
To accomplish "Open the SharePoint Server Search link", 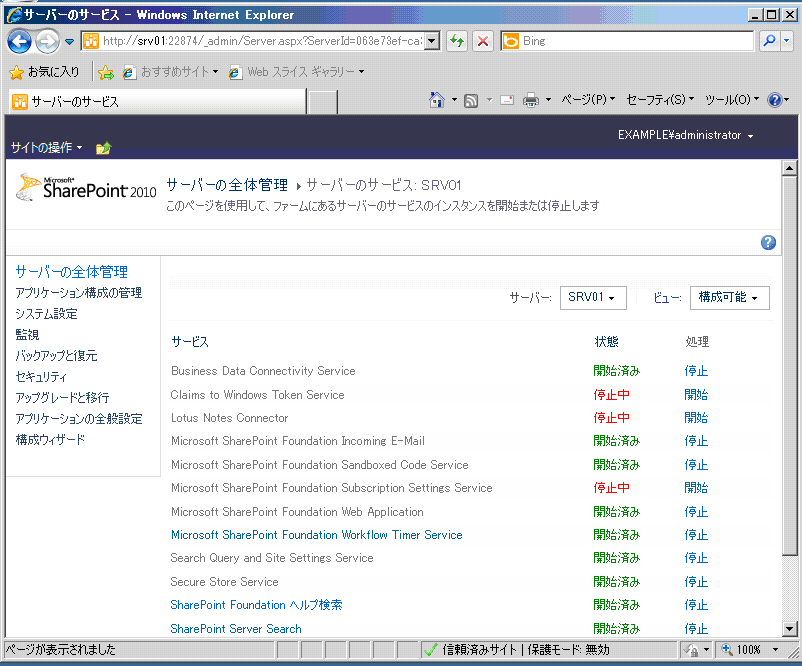I will tap(236, 629).
